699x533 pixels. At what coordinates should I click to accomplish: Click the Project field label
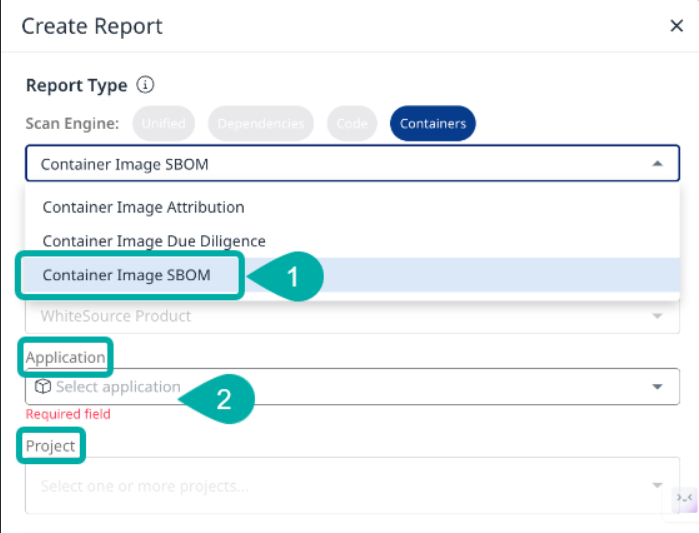click(x=51, y=446)
